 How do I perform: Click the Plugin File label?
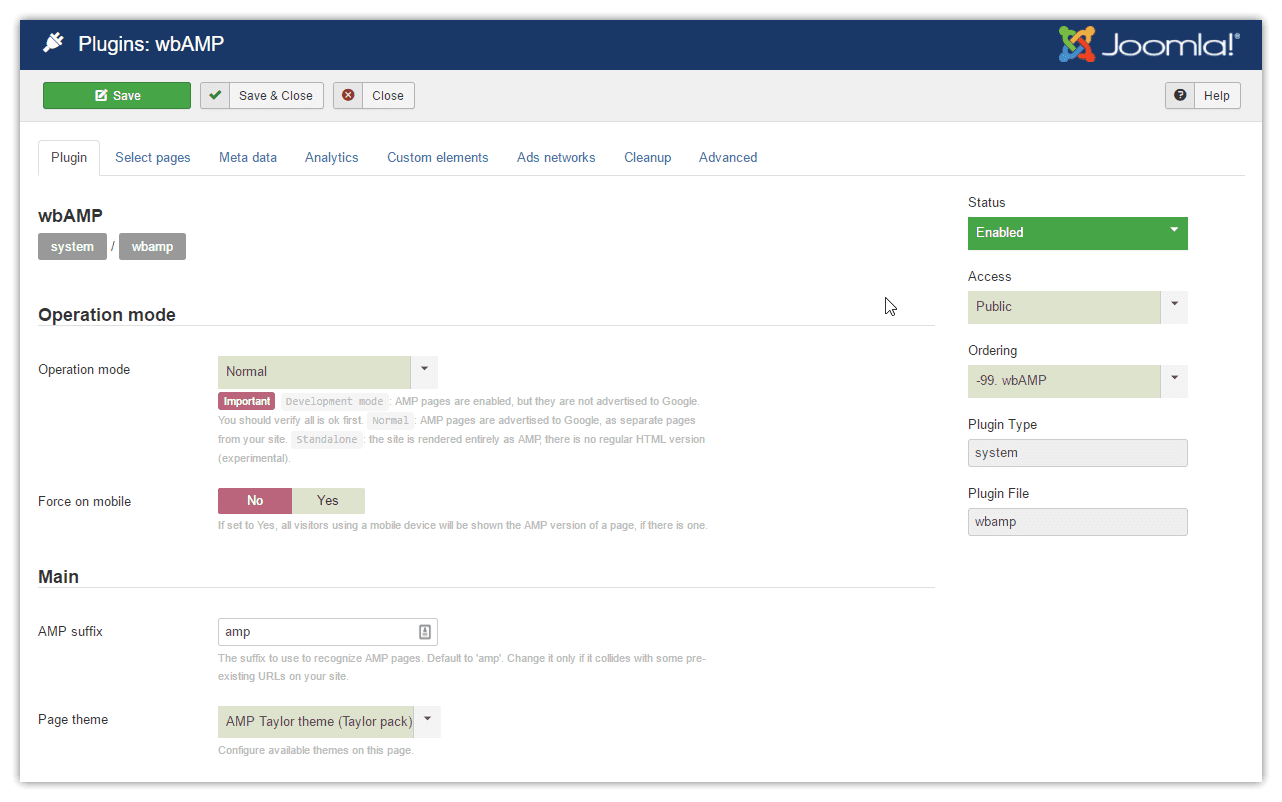[x=998, y=494]
